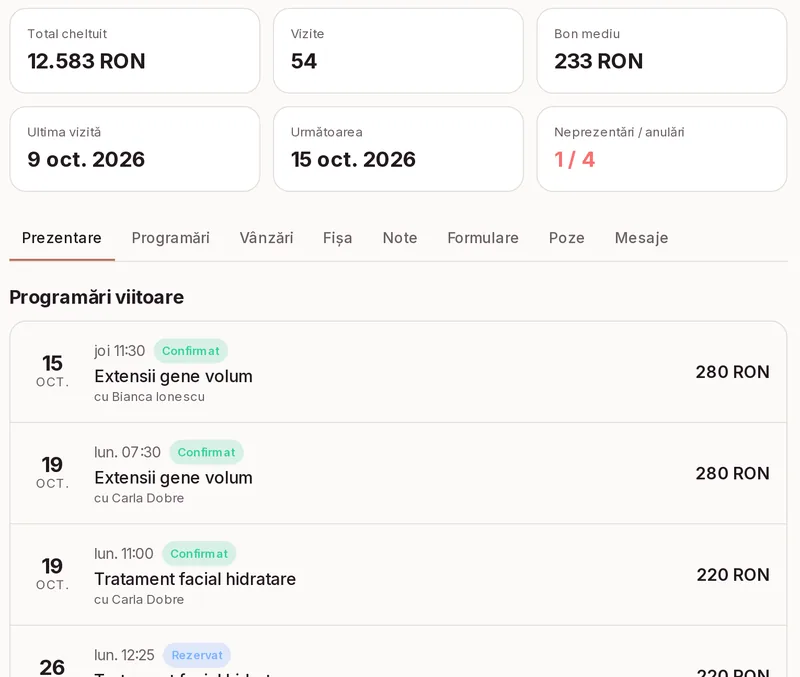800x677 pixels.
Task: Click staff name cu Bianca Ionescu
Action: [x=149, y=397]
